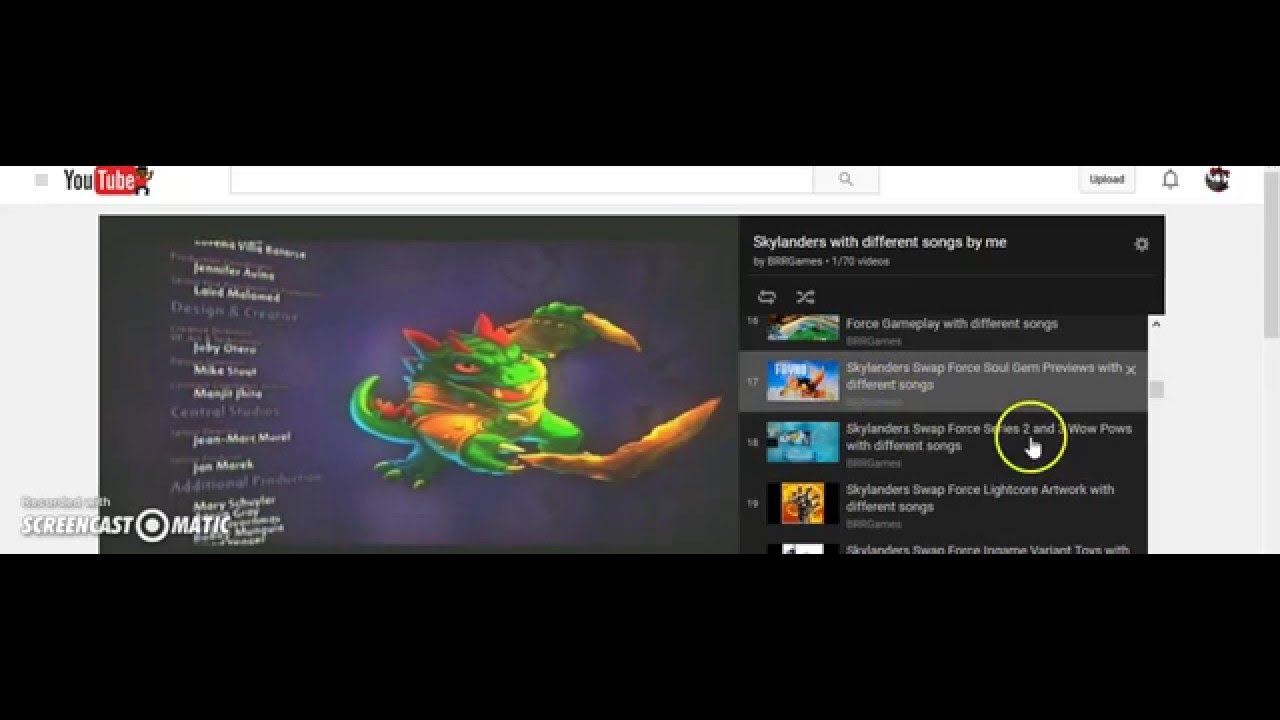Click thumbnail of Force Gameplay video

point(803,328)
